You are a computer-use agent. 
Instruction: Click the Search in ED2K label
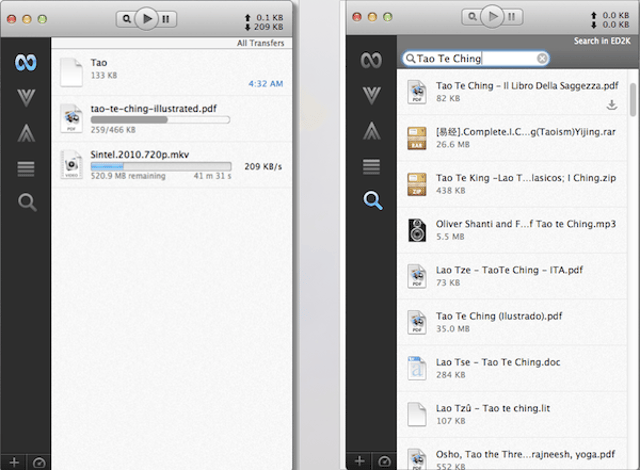[602, 41]
